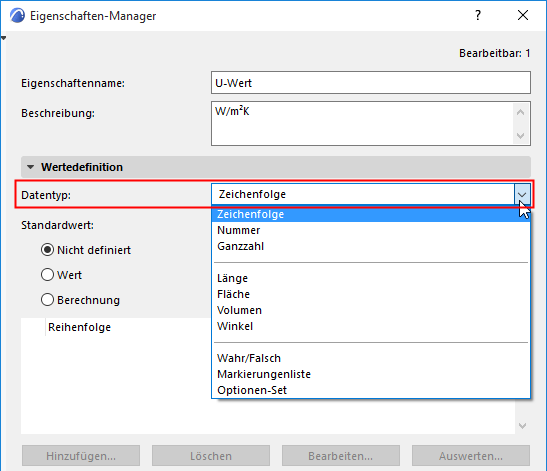Select Länge from the list
The image size is (547, 471).
click(371, 278)
